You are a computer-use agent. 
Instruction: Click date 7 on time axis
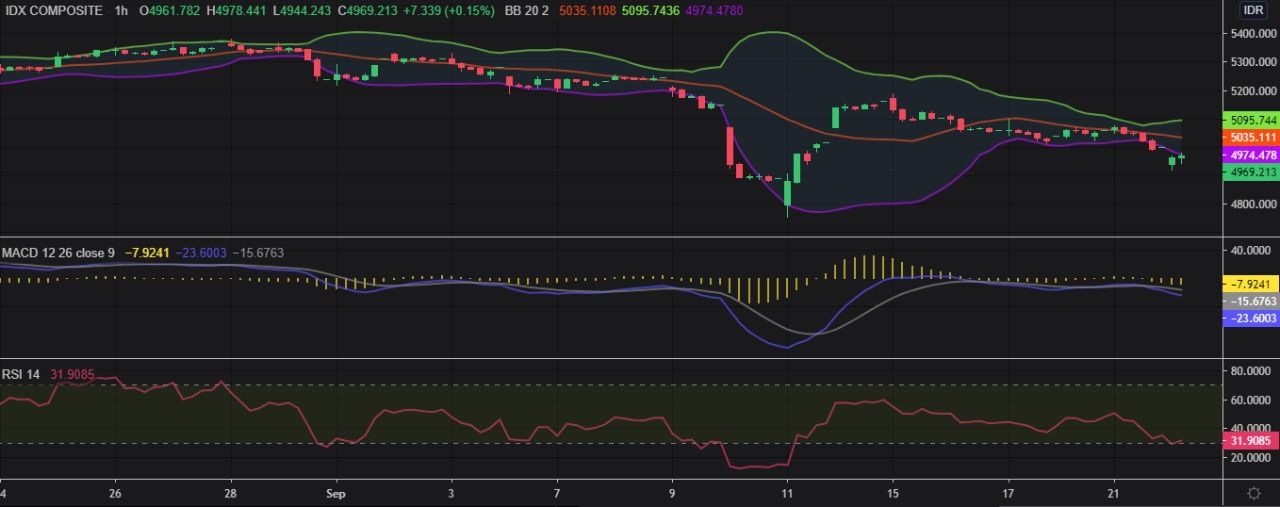[x=557, y=493]
